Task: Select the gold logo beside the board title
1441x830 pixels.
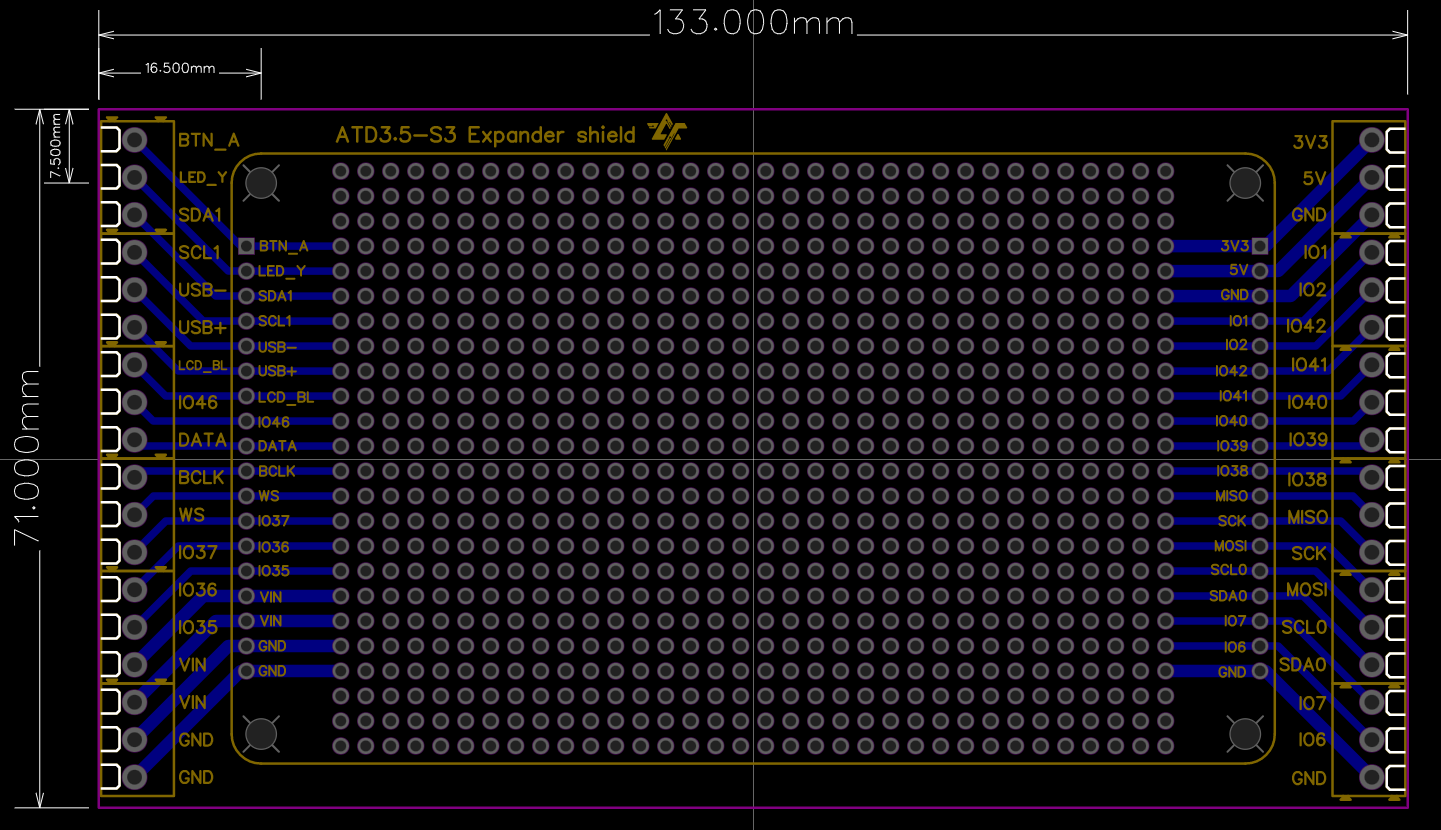Action: (x=666, y=131)
